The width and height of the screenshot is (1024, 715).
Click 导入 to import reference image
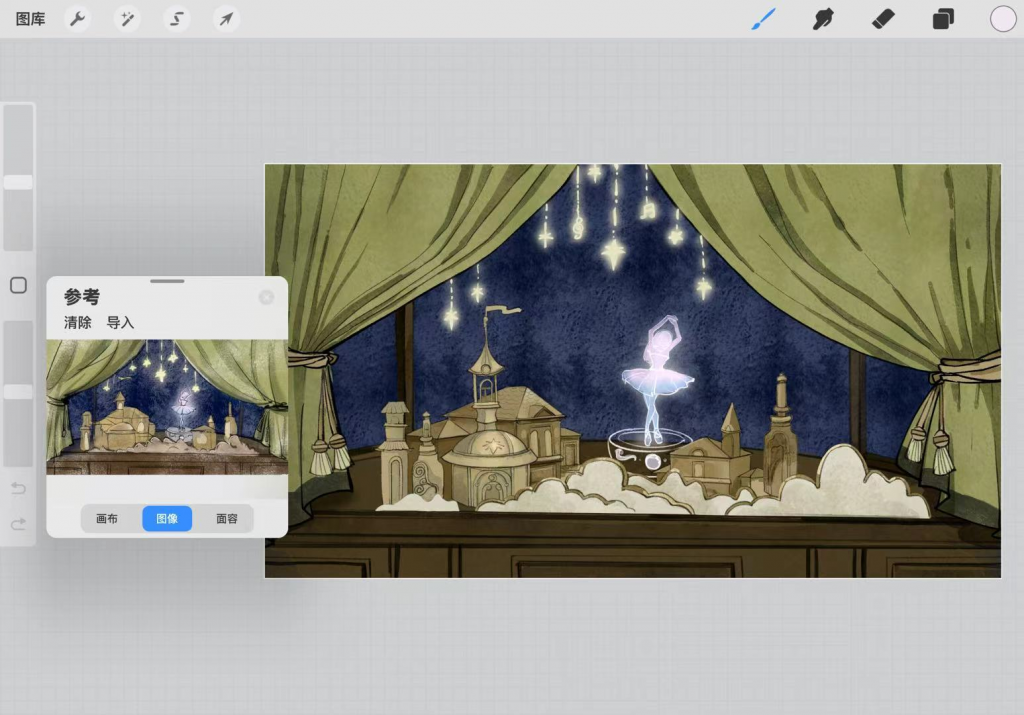pos(120,323)
